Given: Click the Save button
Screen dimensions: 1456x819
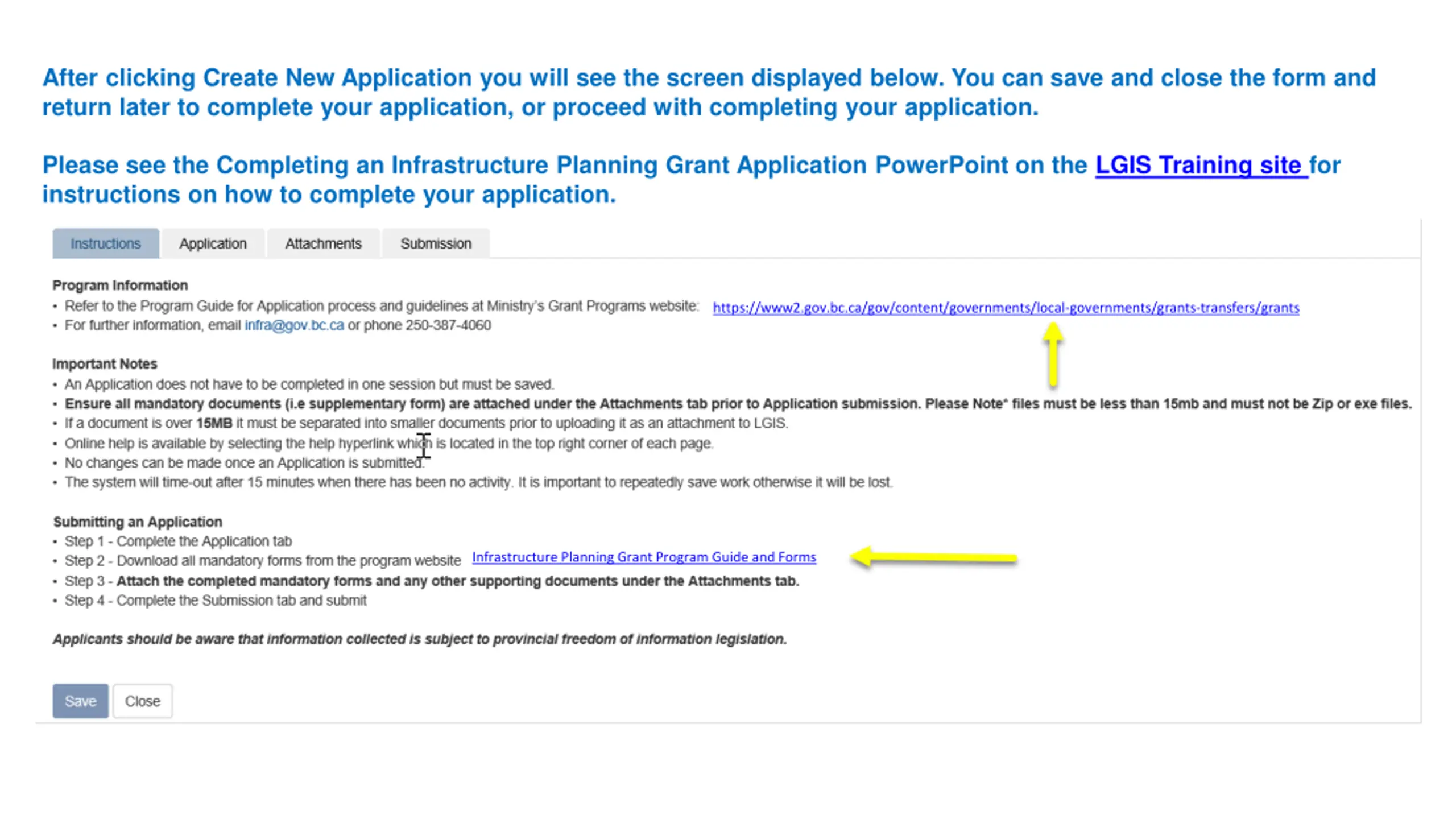Looking at the screenshot, I should pos(80,701).
